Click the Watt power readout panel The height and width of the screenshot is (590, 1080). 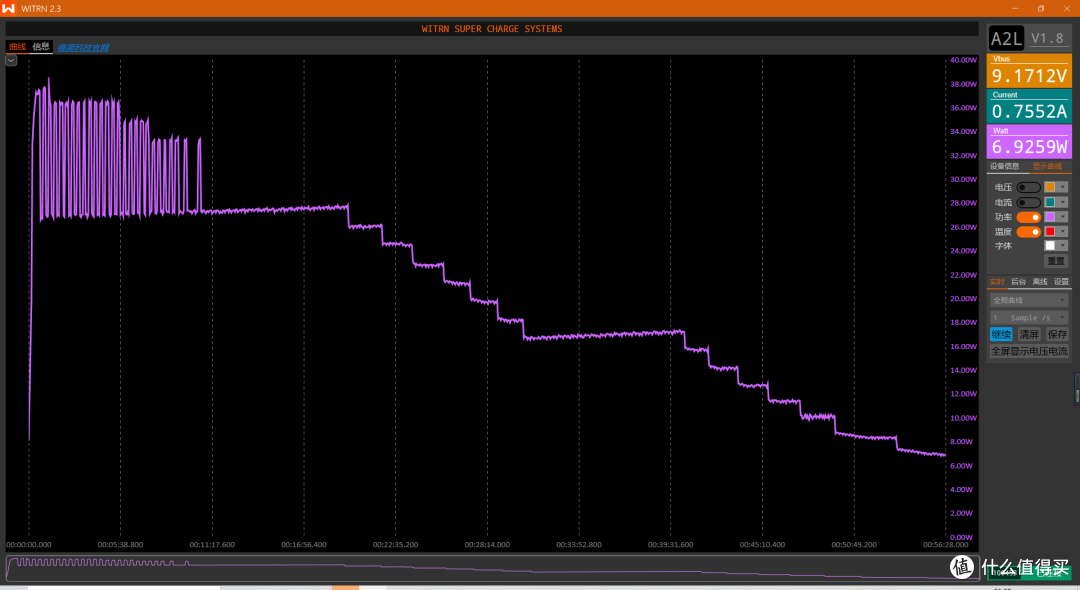coord(1029,142)
